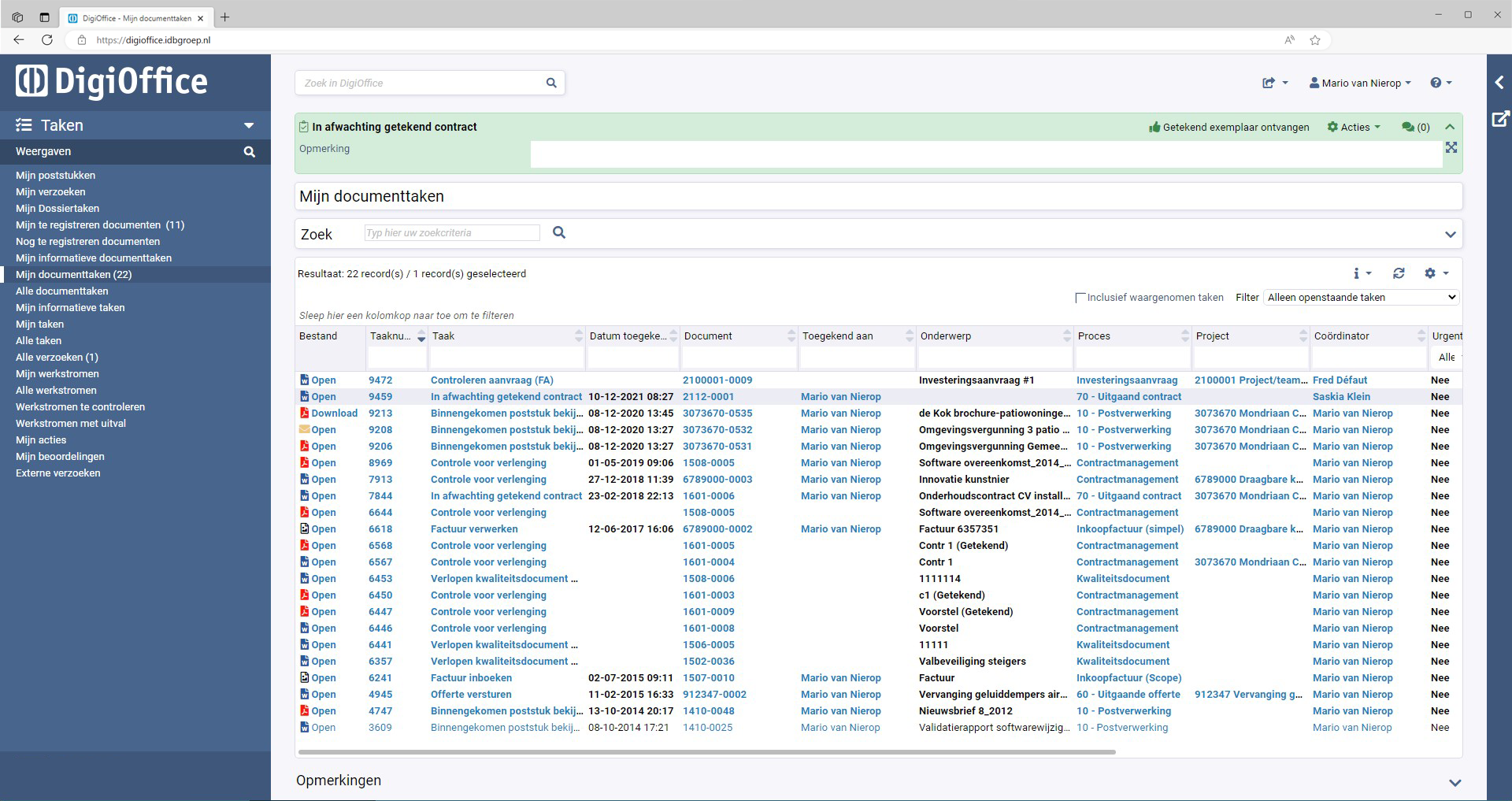This screenshot has height=801, width=1512.
Task: Click the fullscreen expand icon in green panel
Action: click(x=1451, y=147)
